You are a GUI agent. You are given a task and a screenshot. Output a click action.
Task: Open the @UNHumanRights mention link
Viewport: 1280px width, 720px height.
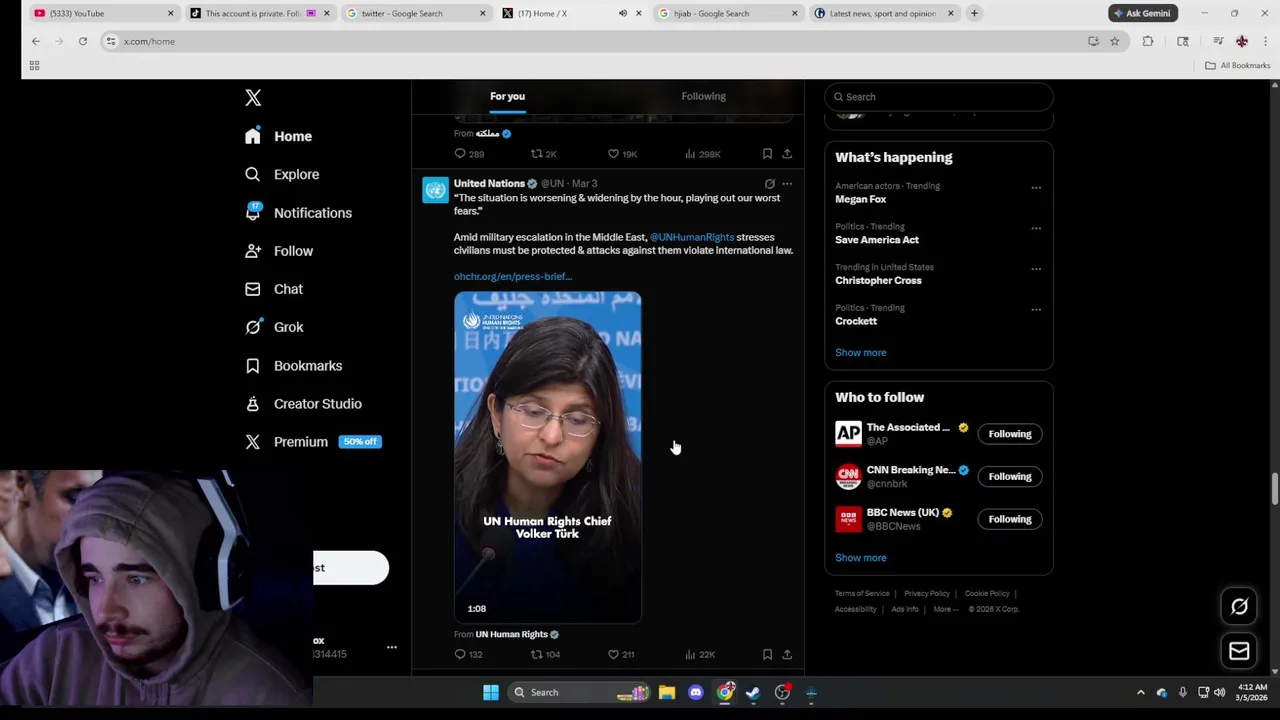[x=692, y=237]
